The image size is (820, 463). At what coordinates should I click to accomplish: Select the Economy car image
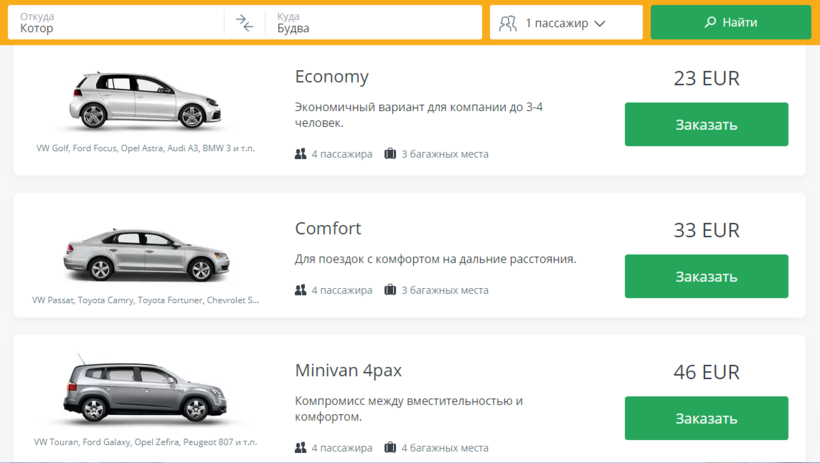point(145,101)
